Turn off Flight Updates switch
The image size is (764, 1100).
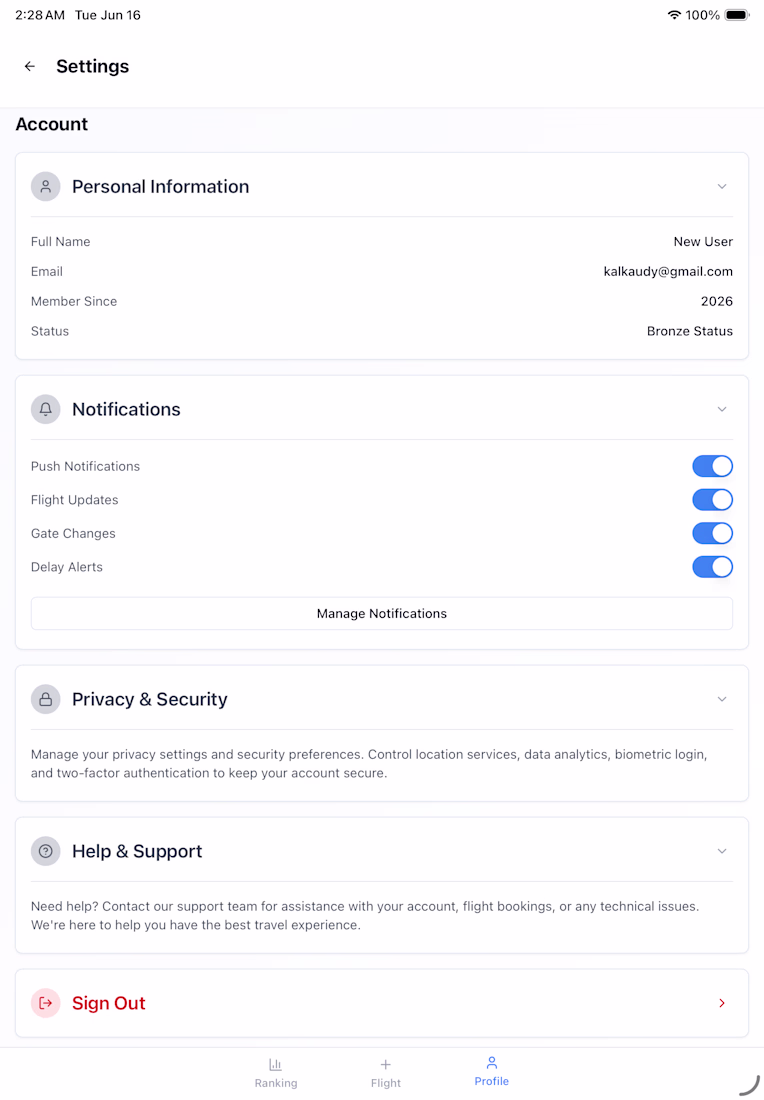click(712, 500)
